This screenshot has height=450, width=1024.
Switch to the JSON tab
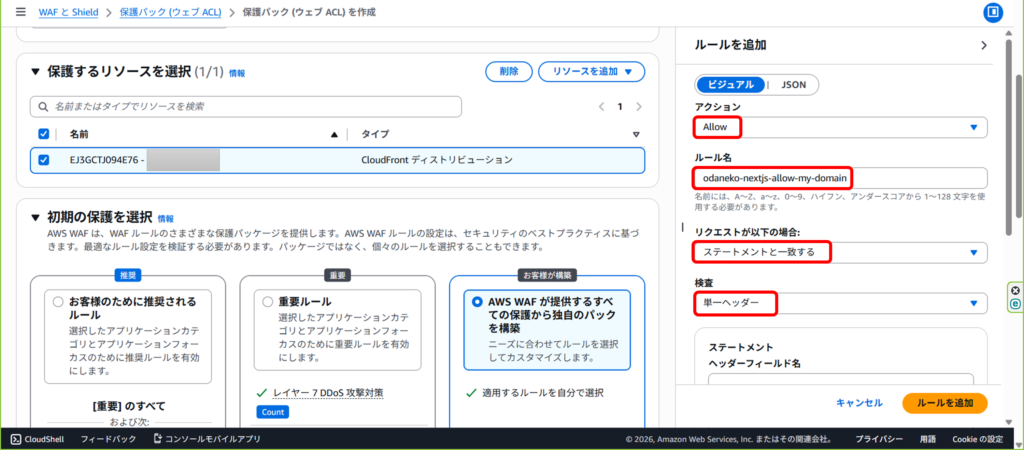(794, 85)
